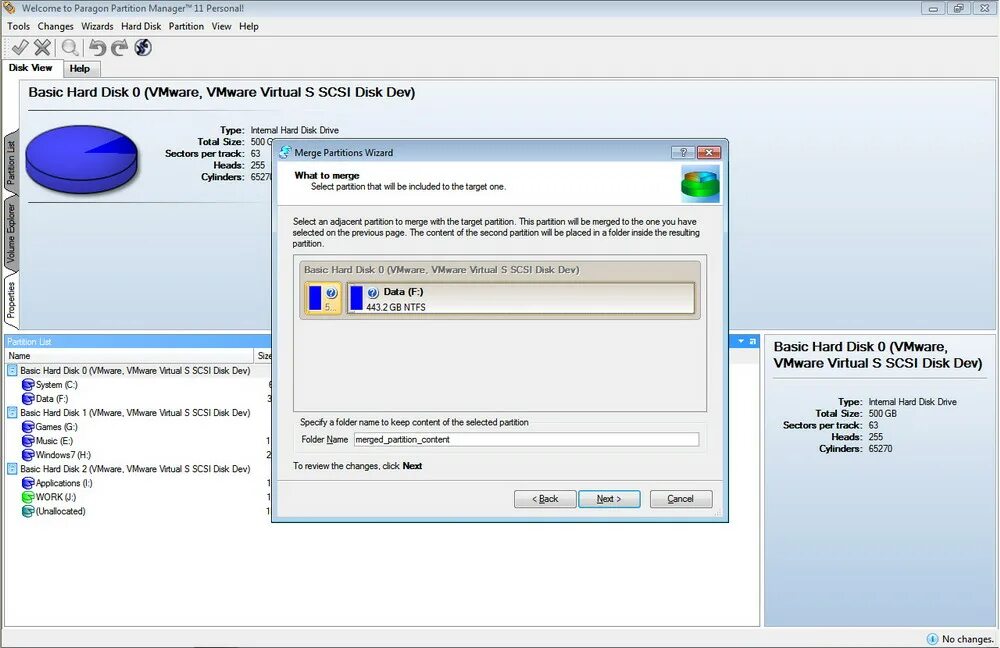1000x648 pixels.
Task: Select Basic Hard Disk 0 row in list
Action: [135, 370]
